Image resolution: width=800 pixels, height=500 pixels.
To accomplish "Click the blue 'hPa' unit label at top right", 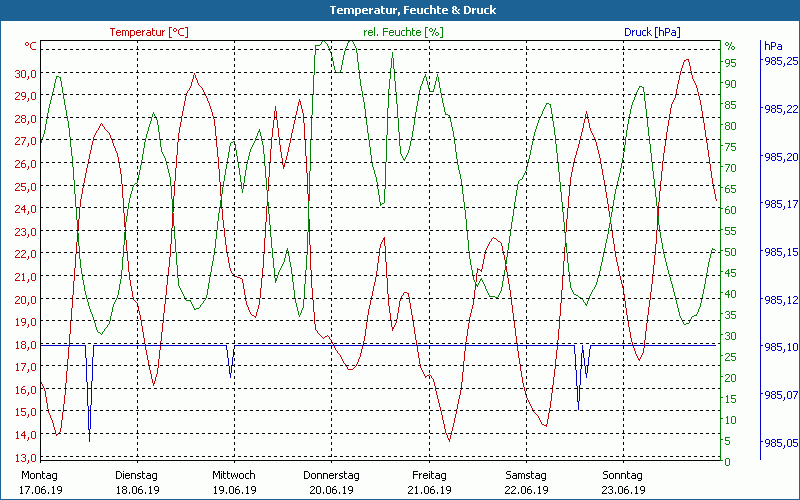I will [772, 46].
